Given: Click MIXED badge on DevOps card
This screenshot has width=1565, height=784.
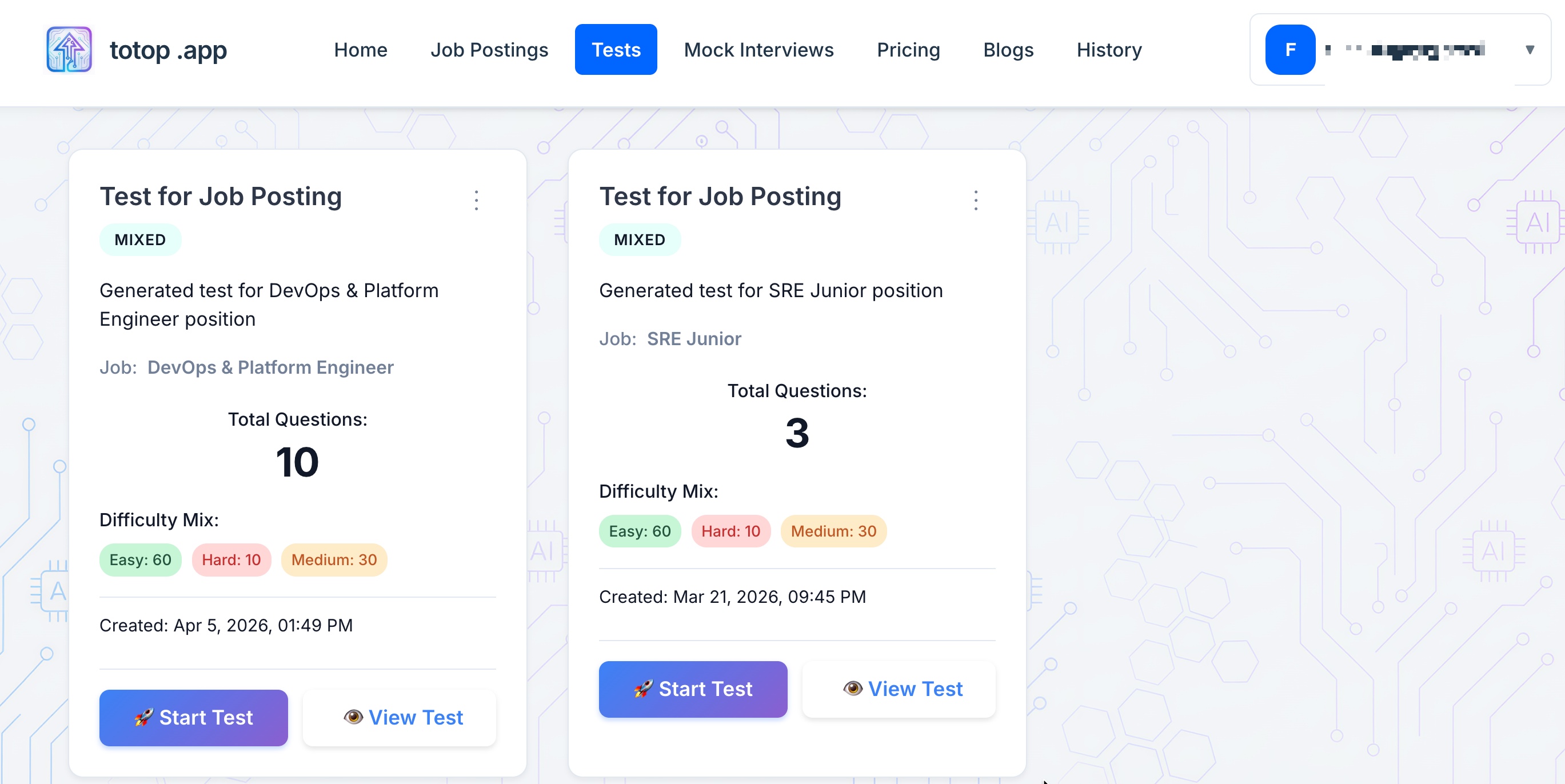Looking at the screenshot, I should pos(141,239).
